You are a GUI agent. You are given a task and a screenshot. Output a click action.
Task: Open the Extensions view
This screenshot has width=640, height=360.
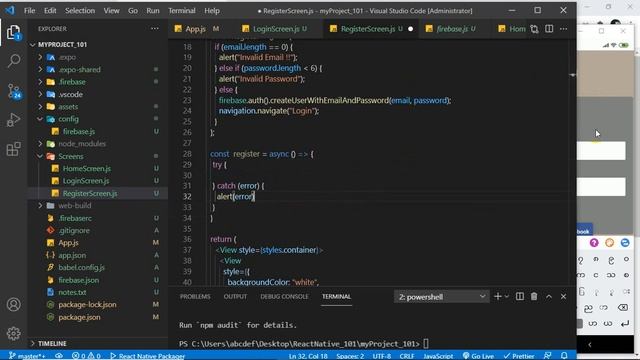point(13,149)
